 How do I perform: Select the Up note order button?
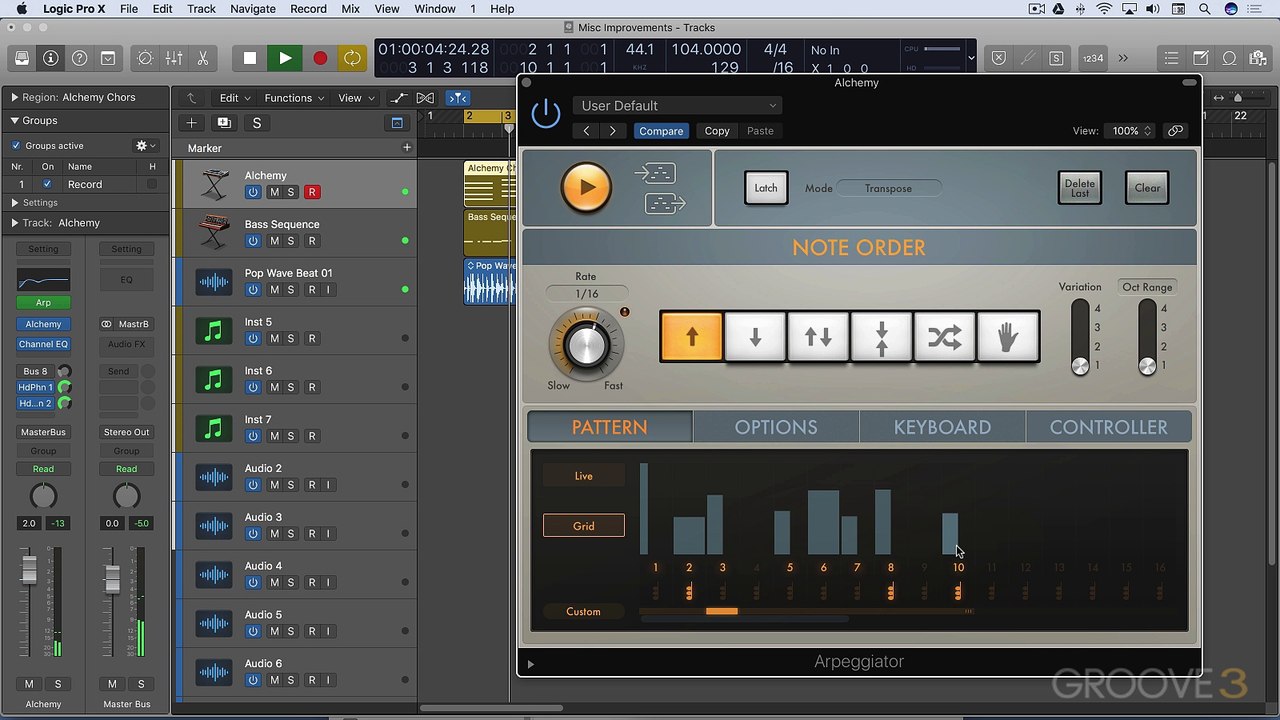point(691,337)
